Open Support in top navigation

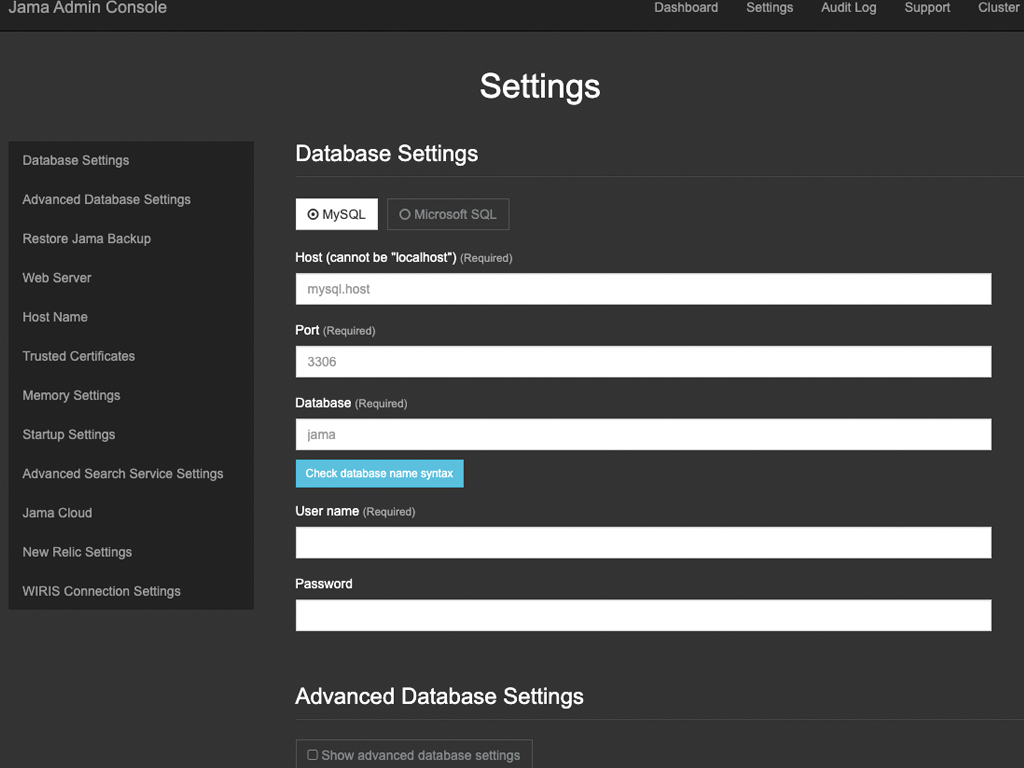coord(927,8)
